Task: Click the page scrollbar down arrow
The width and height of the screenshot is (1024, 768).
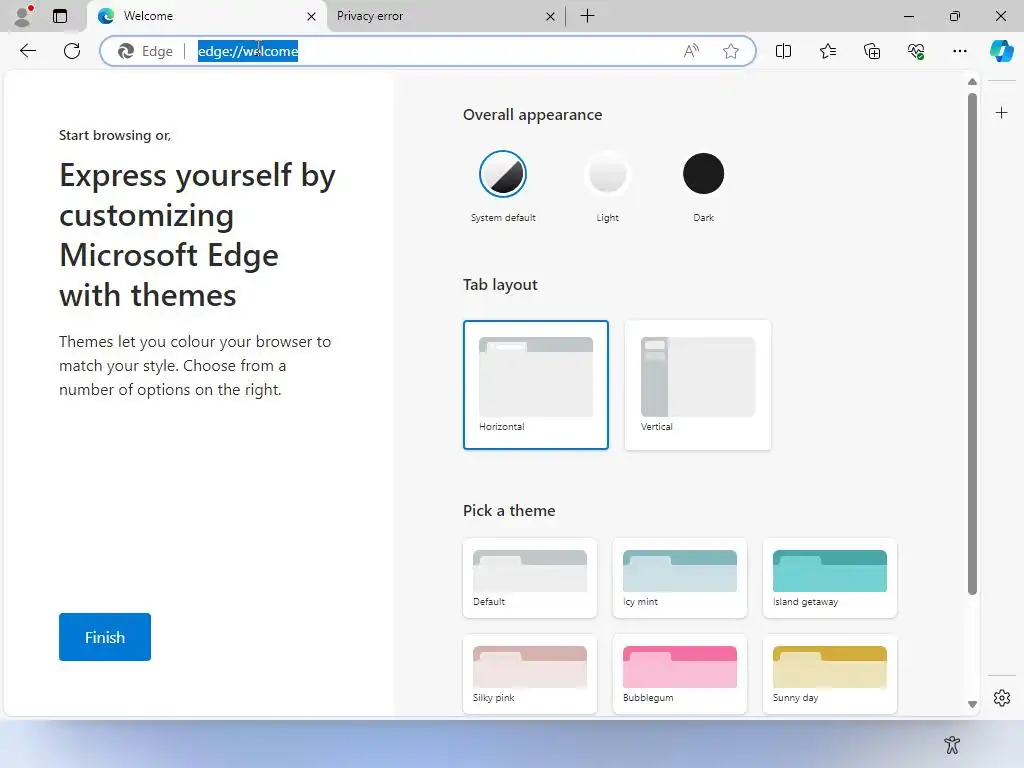Action: tap(972, 705)
